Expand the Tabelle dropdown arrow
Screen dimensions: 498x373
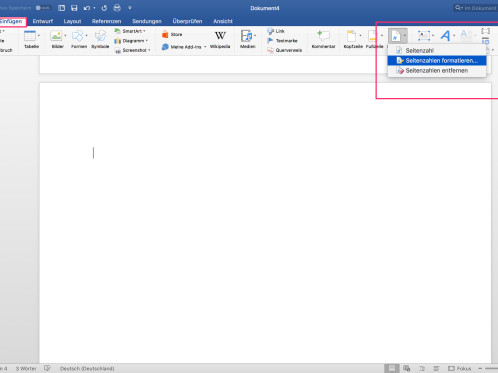[39, 35]
